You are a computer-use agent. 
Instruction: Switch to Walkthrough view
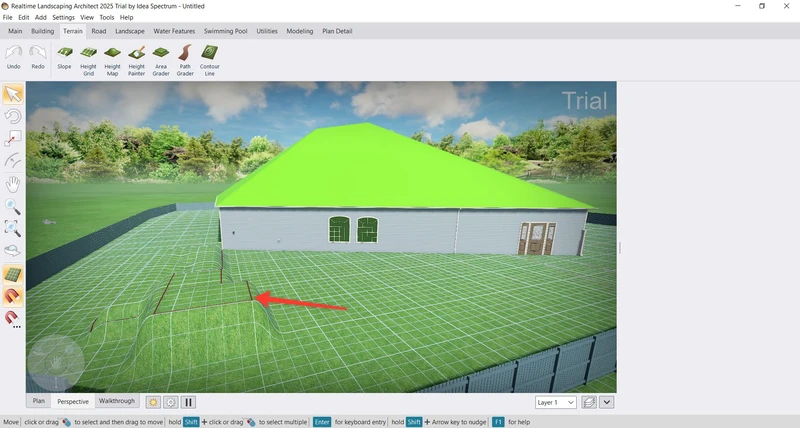tap(116, 401)
